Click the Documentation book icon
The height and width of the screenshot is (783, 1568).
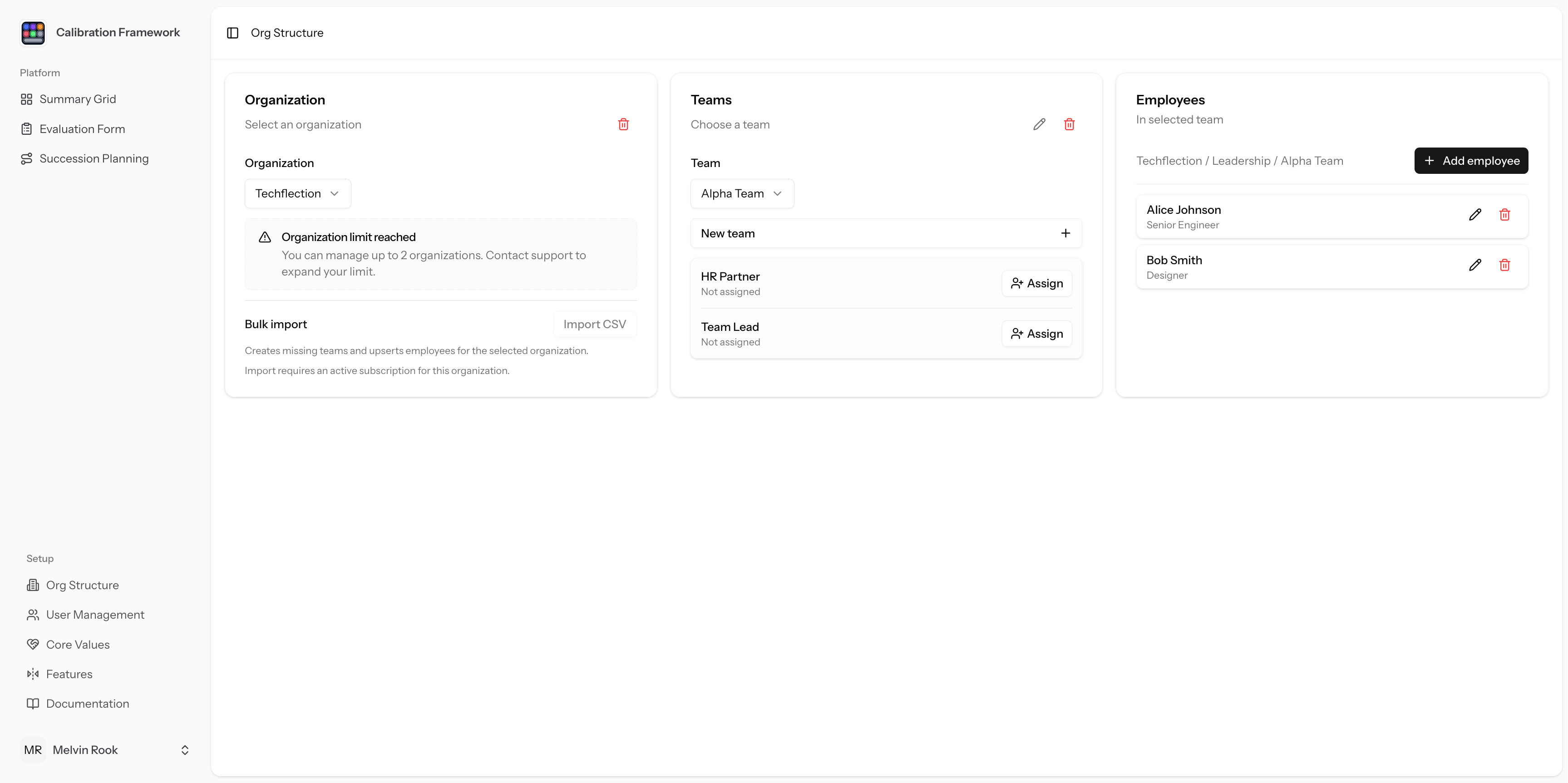pos(33,704)
